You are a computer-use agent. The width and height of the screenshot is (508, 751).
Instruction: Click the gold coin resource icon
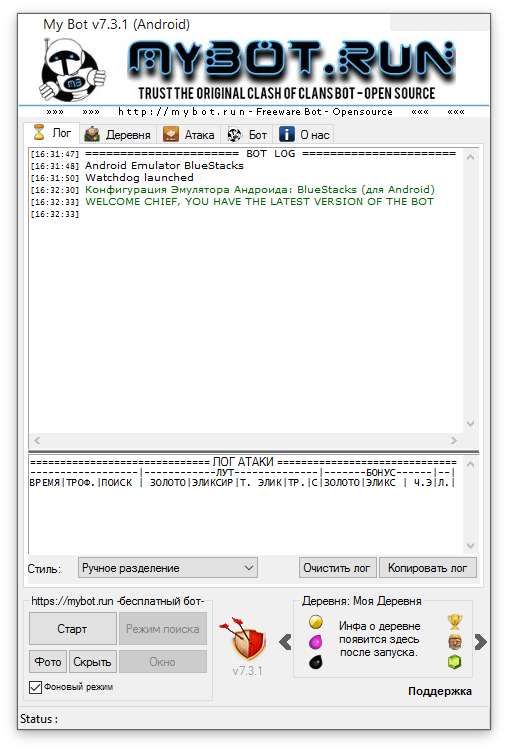[x=316, y=622]
